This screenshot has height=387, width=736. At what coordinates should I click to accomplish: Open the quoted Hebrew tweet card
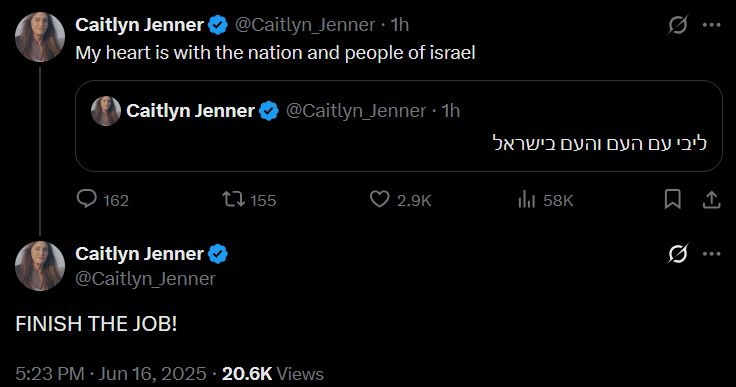tap(399, 126)
